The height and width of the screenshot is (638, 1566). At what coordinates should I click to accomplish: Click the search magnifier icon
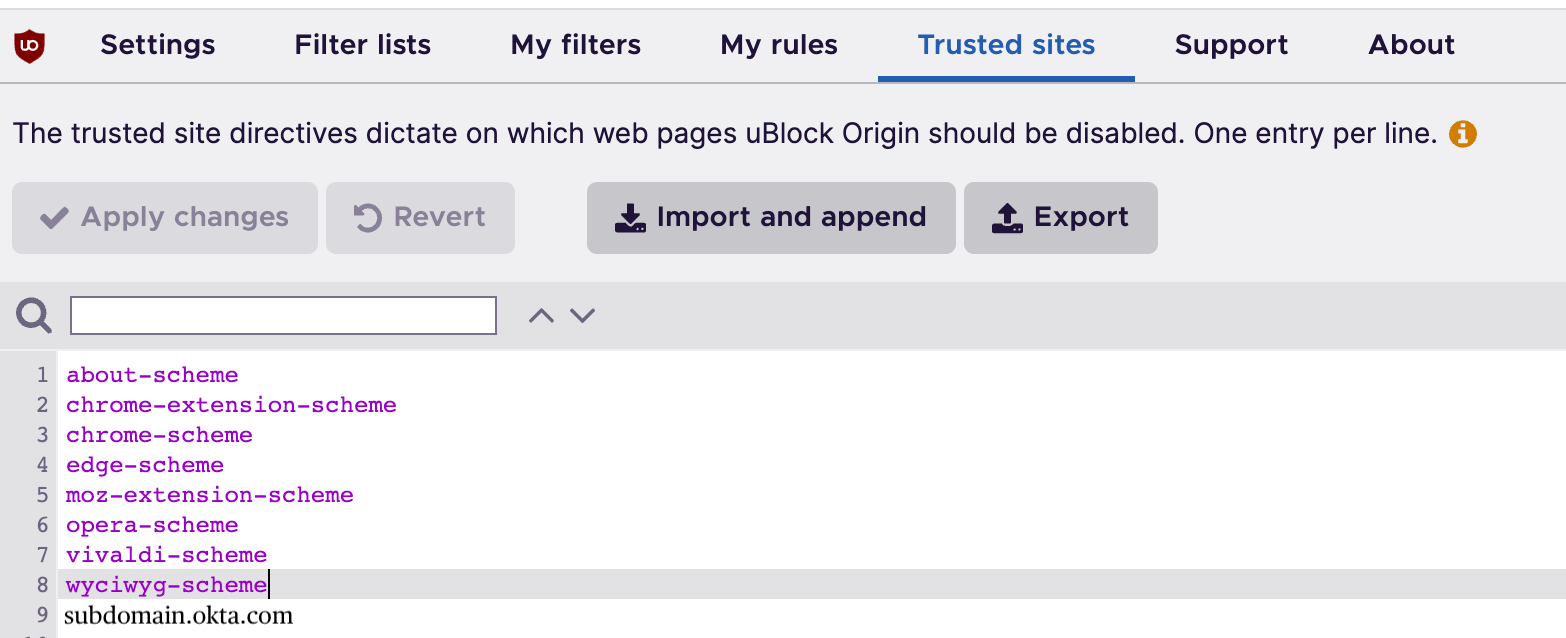pyautogui.click(x=33, y=315)
